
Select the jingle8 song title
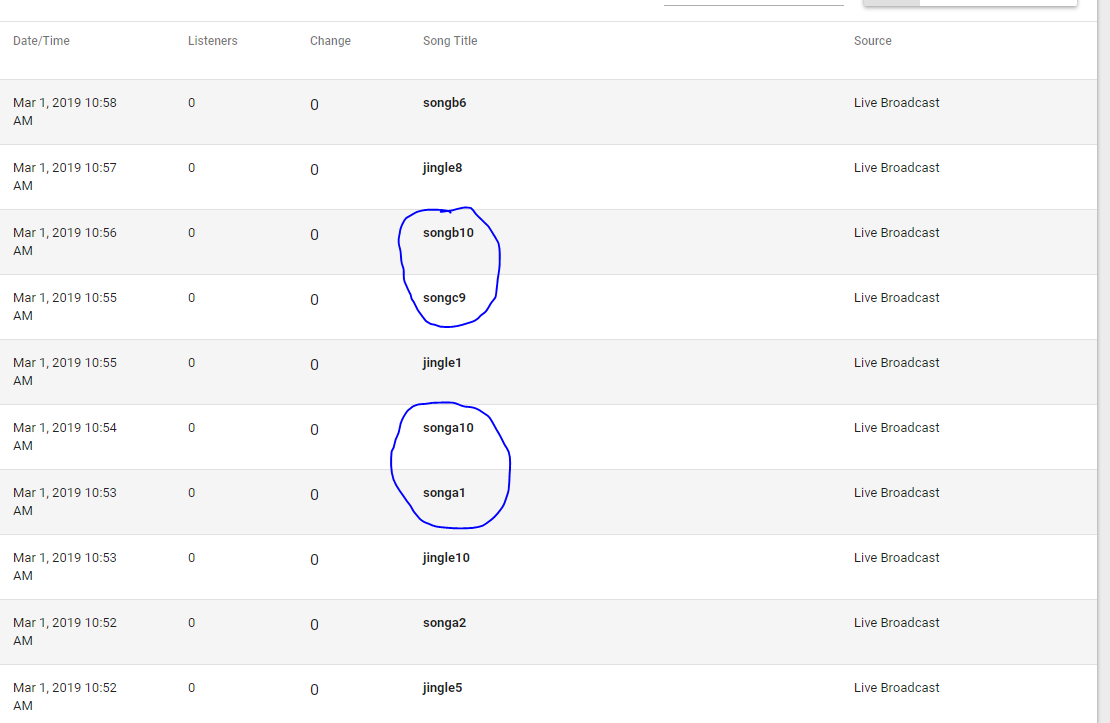[x=442, y=168]
